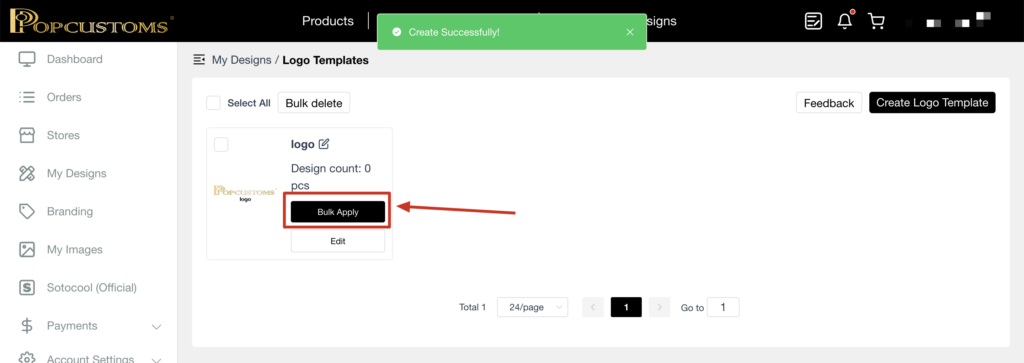This screenshot has width=1024, height=363.
Task: Open the Products menu in top bar
Action: tap(328, 21)
